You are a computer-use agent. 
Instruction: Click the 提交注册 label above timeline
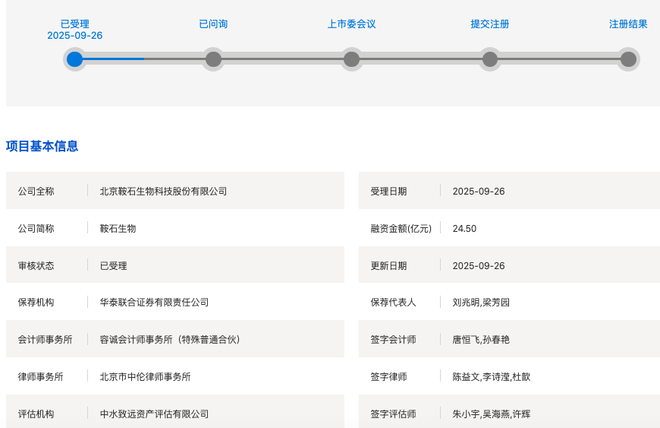pos(490,24)
